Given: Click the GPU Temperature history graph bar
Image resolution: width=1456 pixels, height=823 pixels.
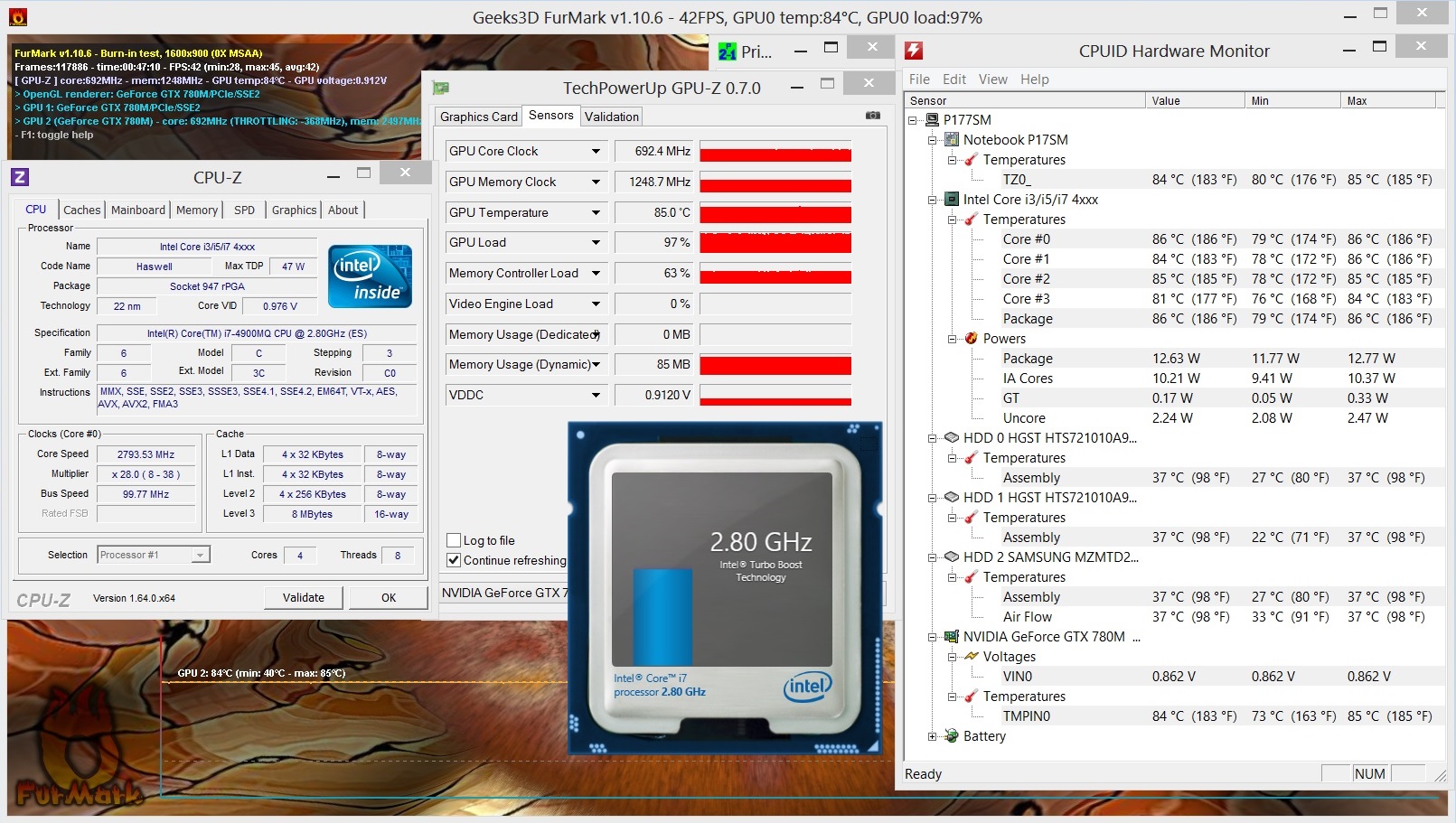Looking at the screenshot, I should pos(775,212).
